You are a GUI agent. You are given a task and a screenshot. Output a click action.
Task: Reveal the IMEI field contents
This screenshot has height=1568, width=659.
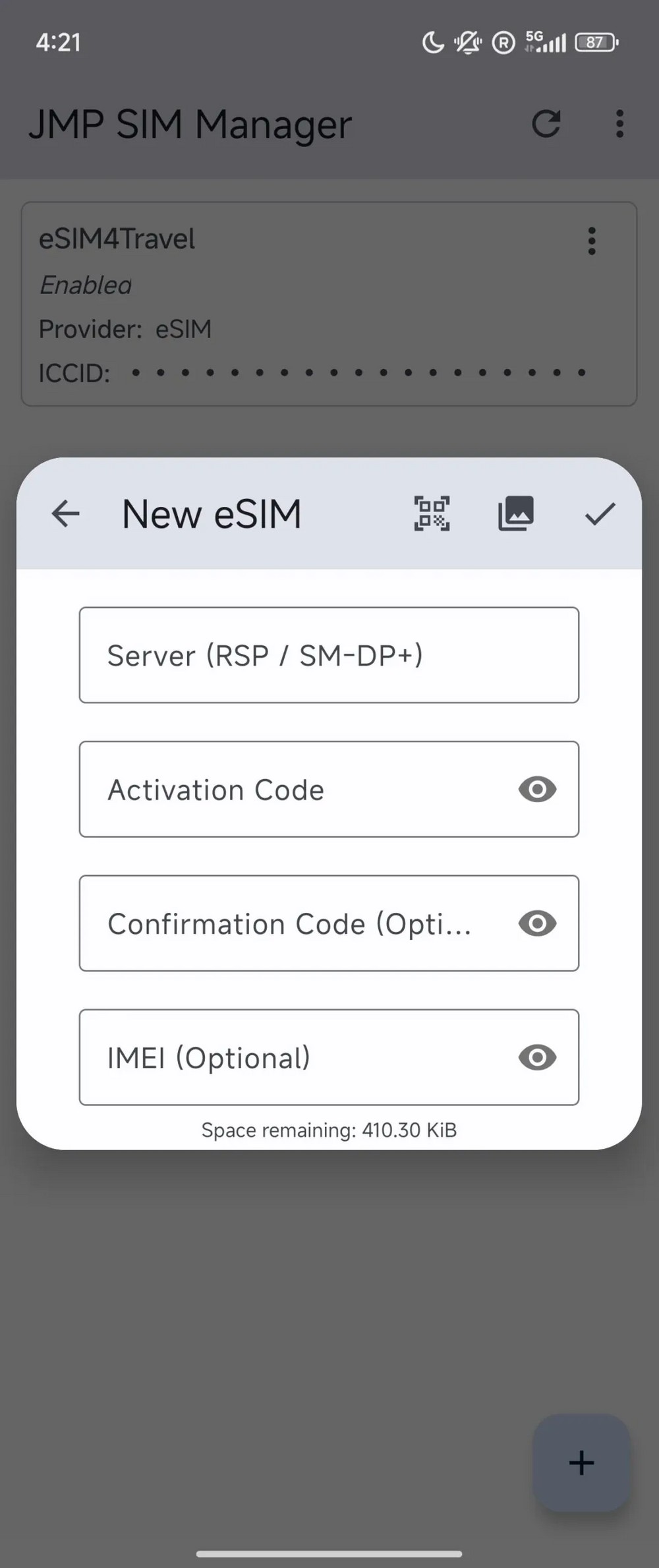(537, 1057)
